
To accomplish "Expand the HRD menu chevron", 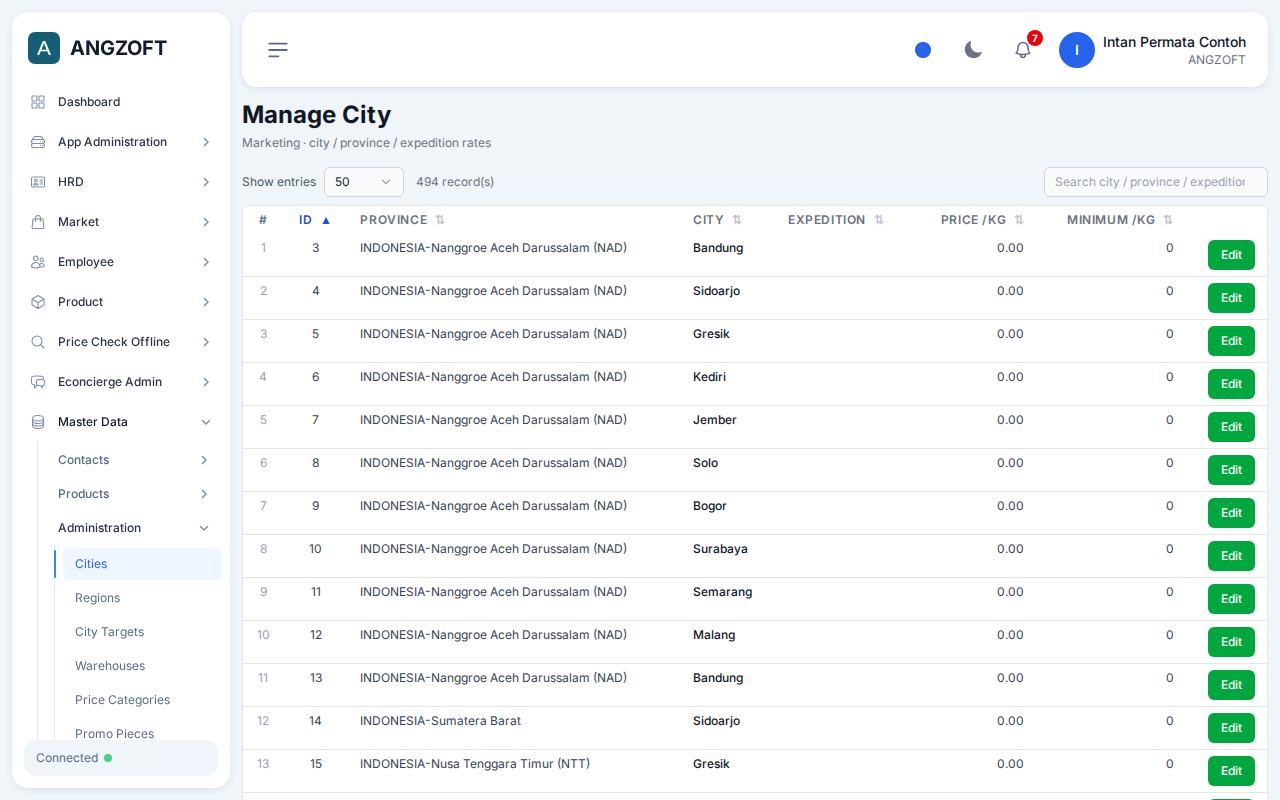I will (x=206, y=182).
